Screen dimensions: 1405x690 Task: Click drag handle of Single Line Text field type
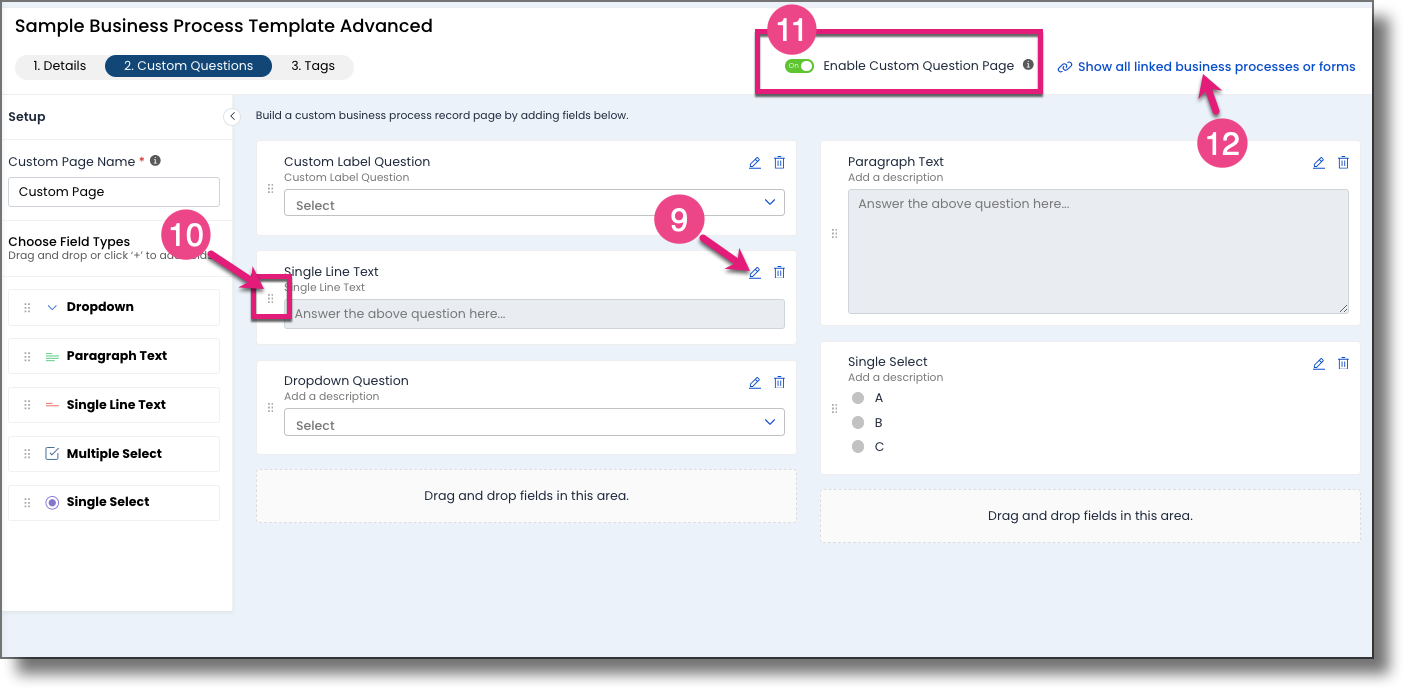pos(28,405)
